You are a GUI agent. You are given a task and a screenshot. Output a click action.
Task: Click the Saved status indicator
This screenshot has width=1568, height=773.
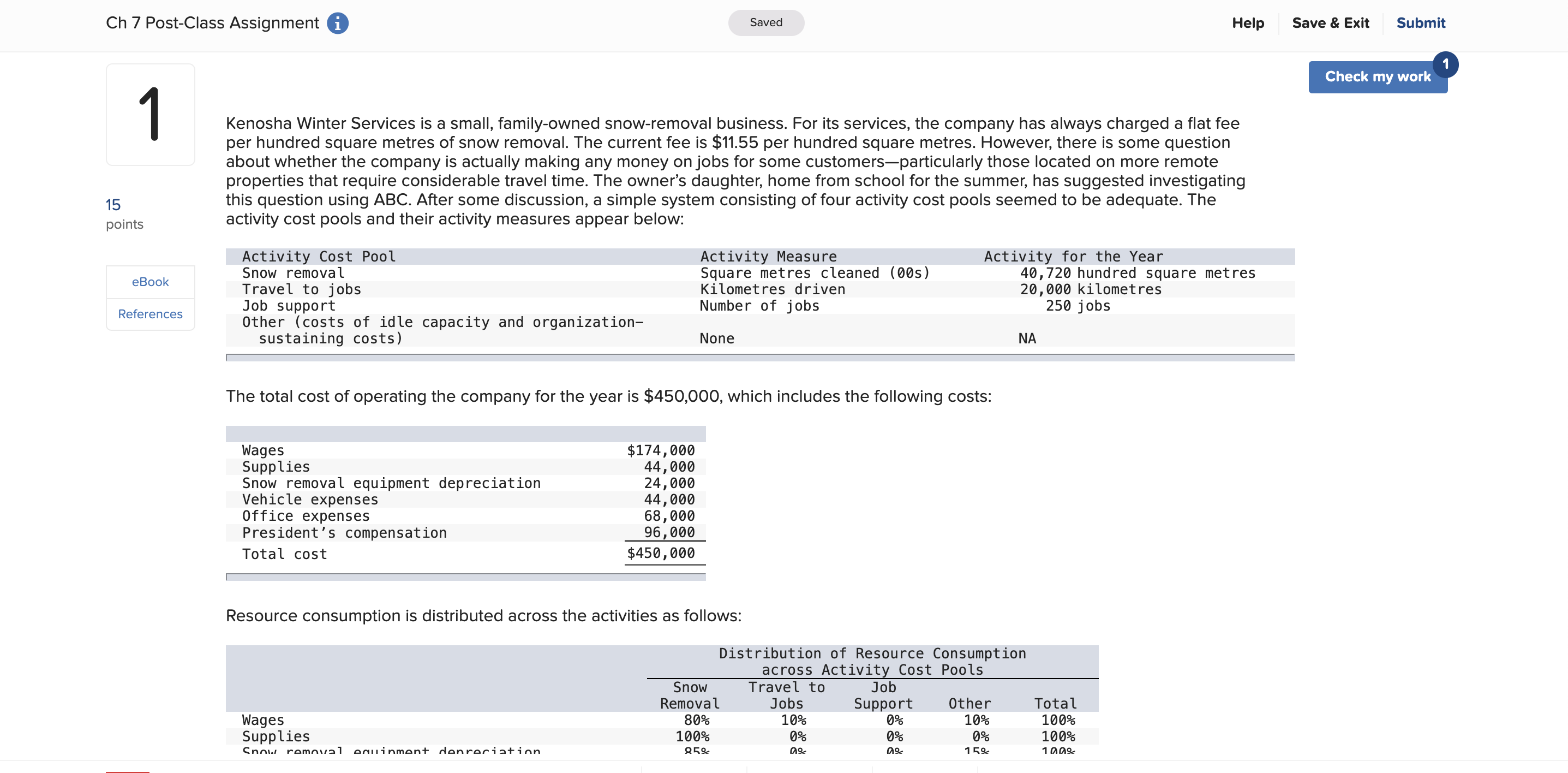[765, 22]
